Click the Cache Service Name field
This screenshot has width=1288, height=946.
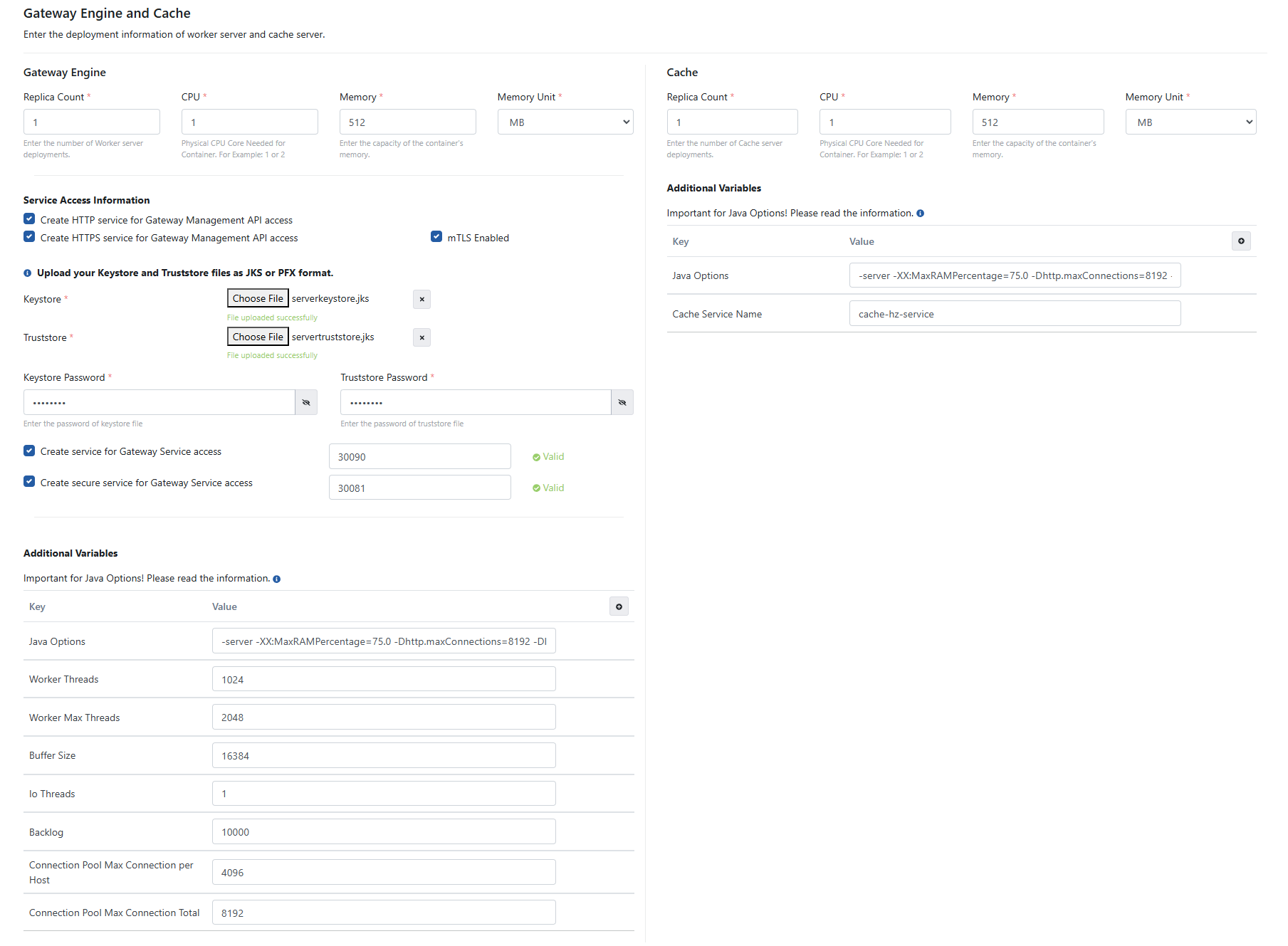(1014, 314)
